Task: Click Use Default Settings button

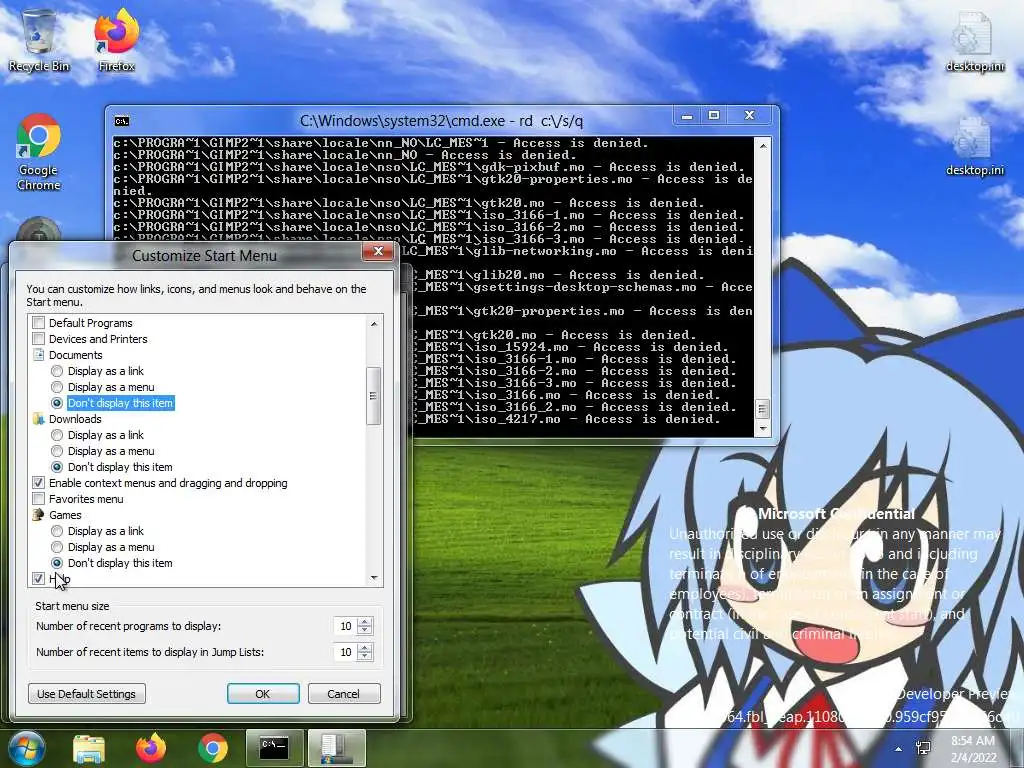Action: [x=86, y=694]
